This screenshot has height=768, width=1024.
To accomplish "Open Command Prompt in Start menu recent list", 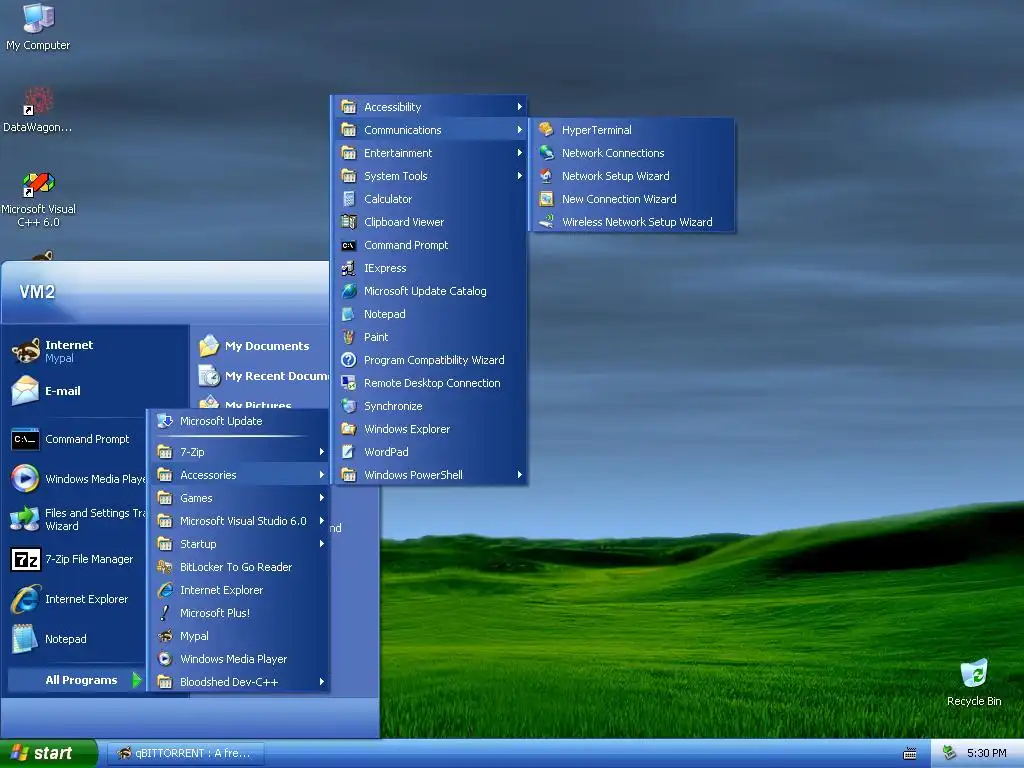I will [x=76, y=440].
